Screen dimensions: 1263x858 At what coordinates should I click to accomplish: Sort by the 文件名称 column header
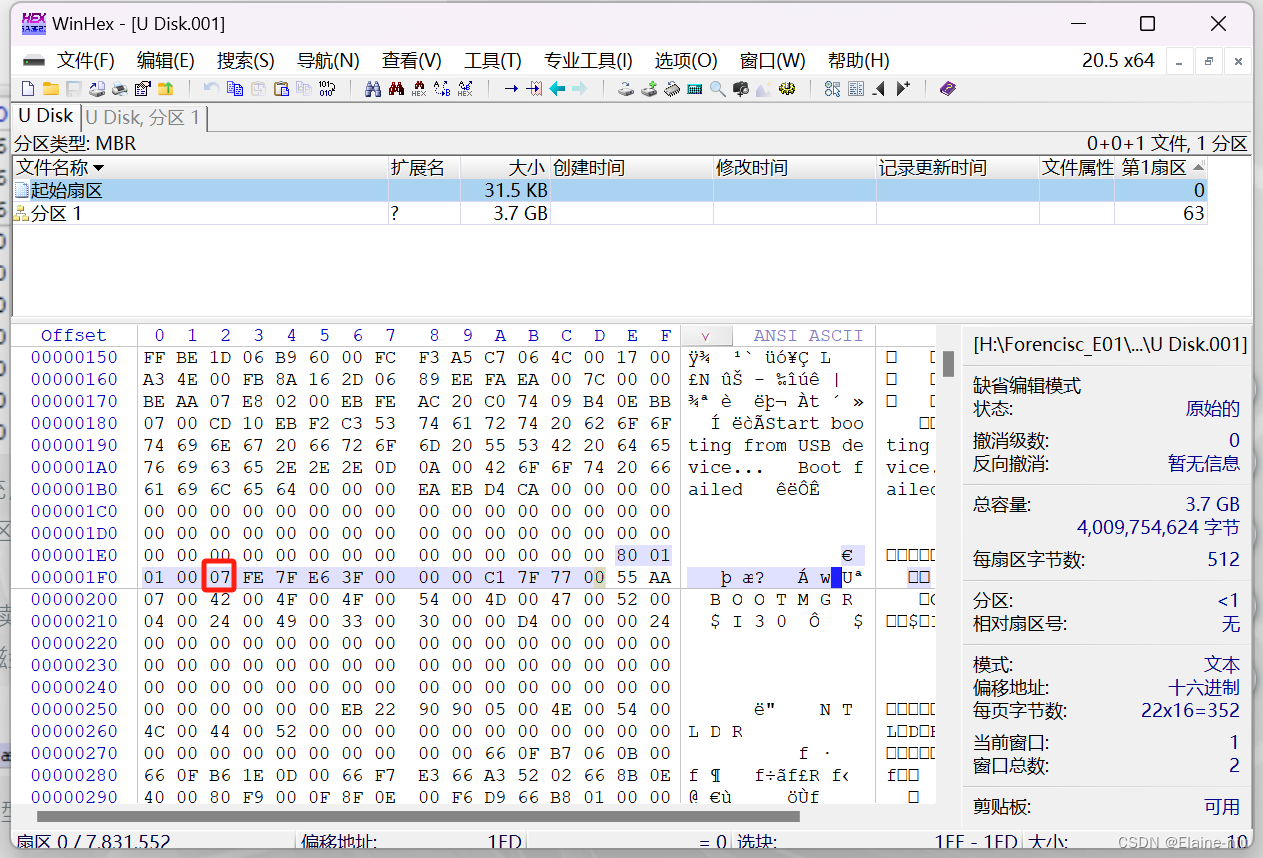tap(200, 167)
